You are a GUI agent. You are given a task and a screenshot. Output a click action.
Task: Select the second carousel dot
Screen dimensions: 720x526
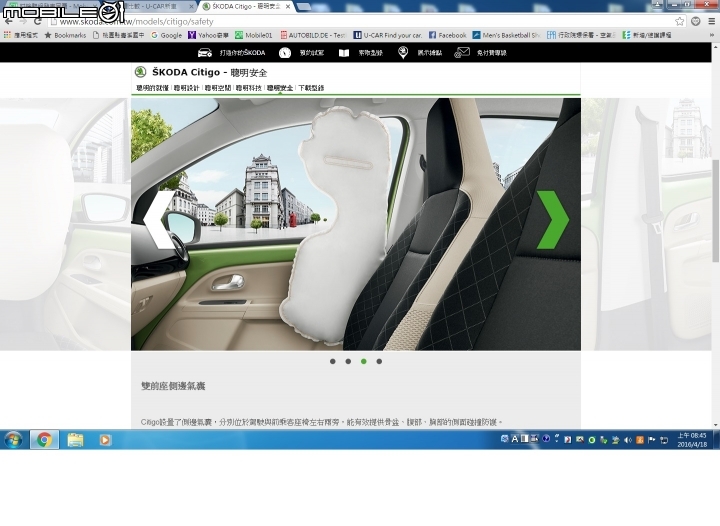pos(348,362)
